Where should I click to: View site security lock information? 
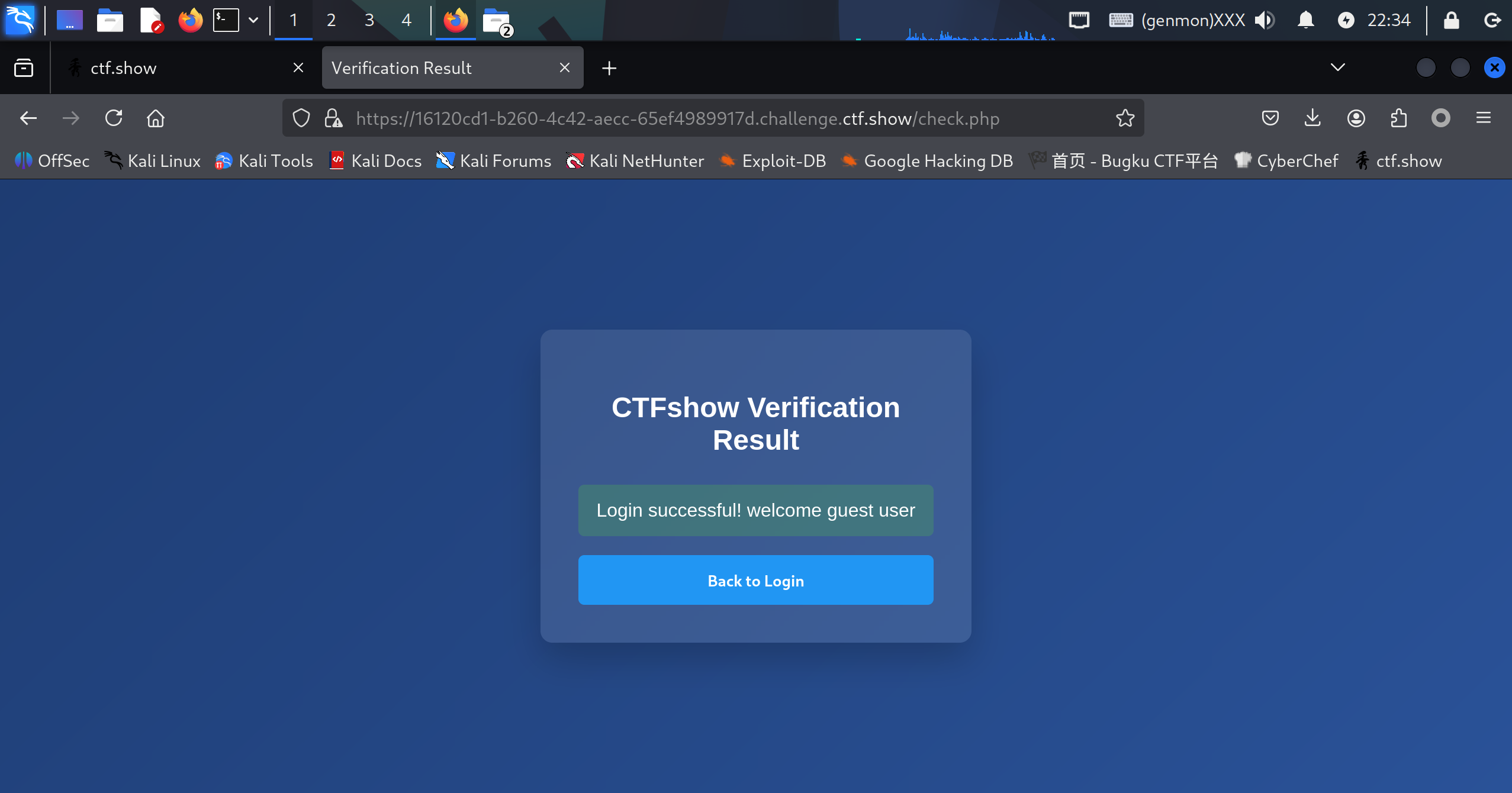[x=333, y=118]
